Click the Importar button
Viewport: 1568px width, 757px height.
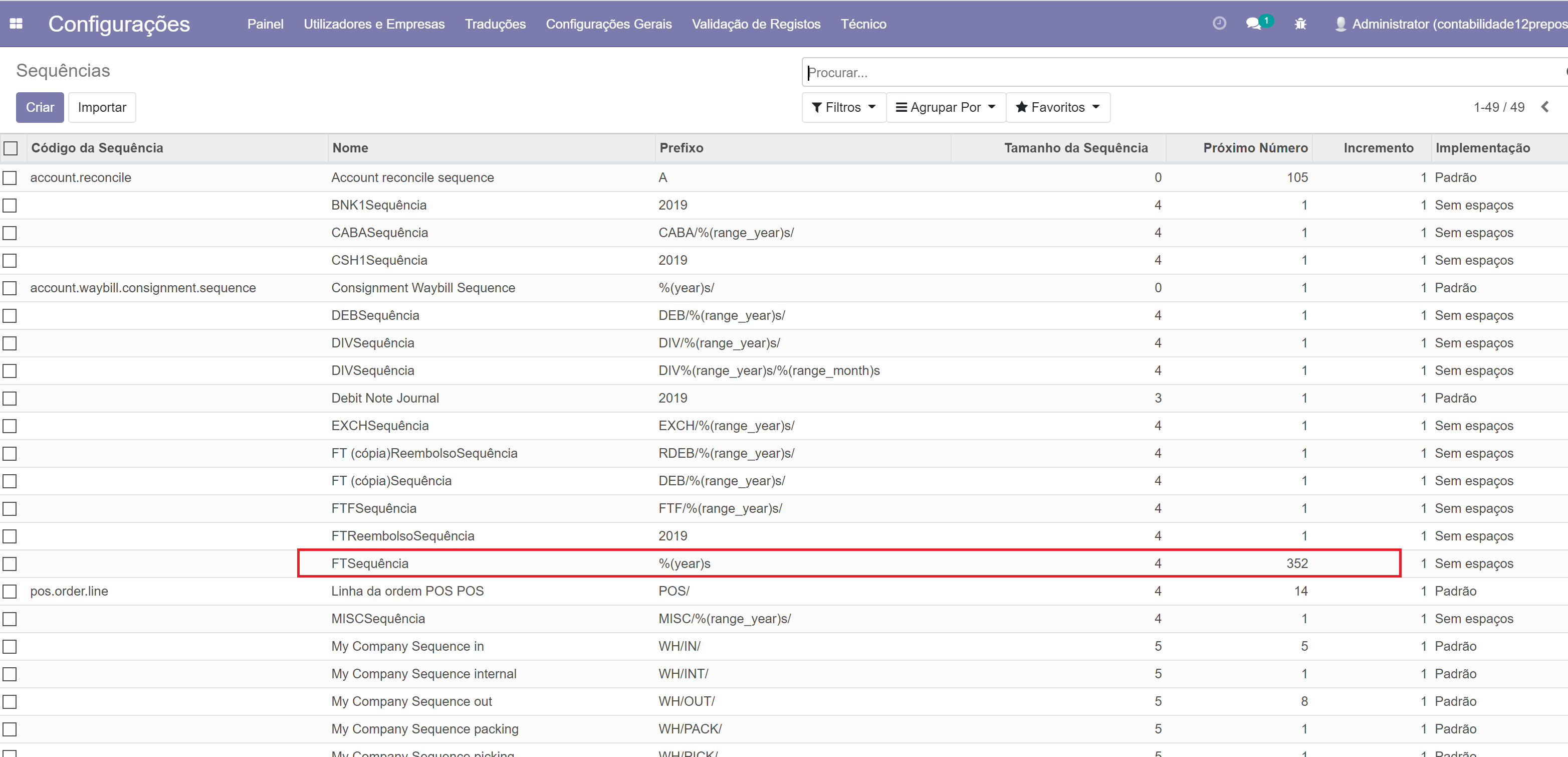click(x=102, y=107)
